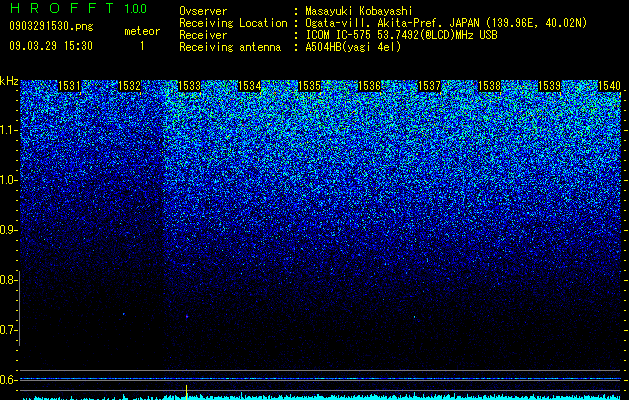629x400 pixels.
Task: Click the meteor count label
Action: [142, 31]
